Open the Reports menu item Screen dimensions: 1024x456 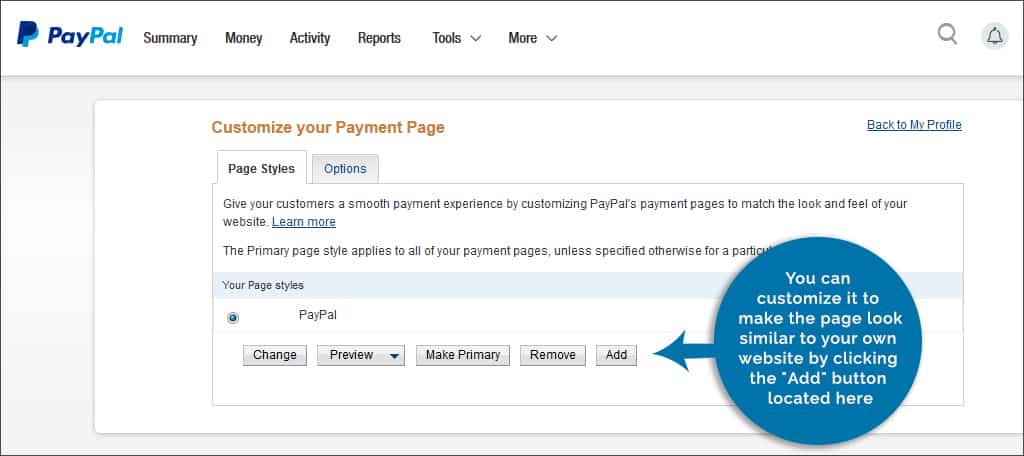pyautogui.click(x=379, y=38)
